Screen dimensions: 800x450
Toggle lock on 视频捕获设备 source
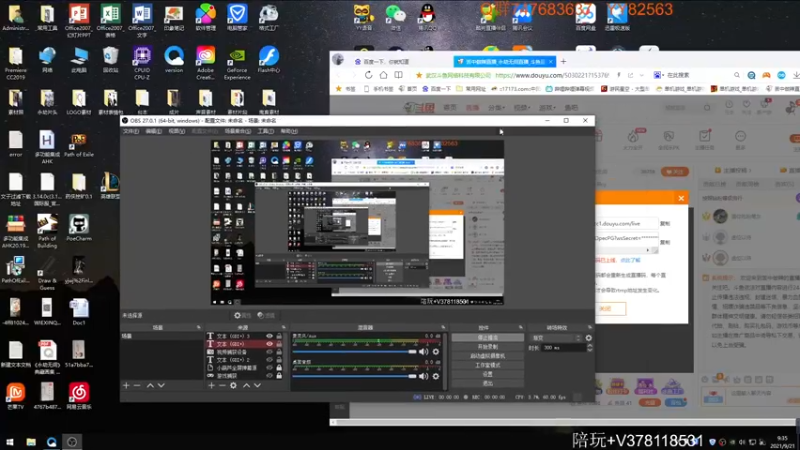tap(279, 352)
